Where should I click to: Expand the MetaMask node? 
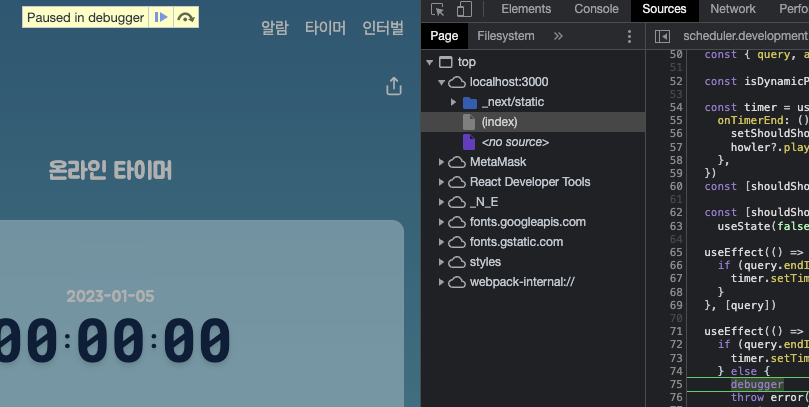coord(441,162)
